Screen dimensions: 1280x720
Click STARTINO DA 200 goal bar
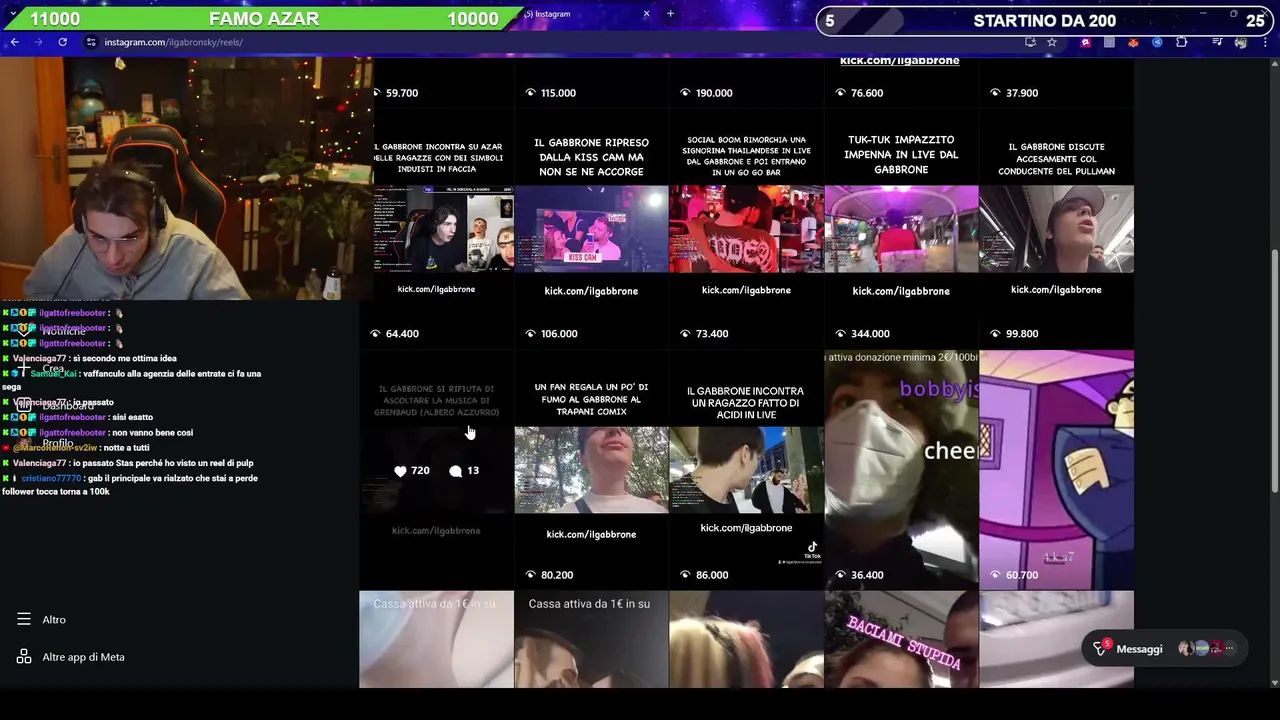[x=1045, y=20]
